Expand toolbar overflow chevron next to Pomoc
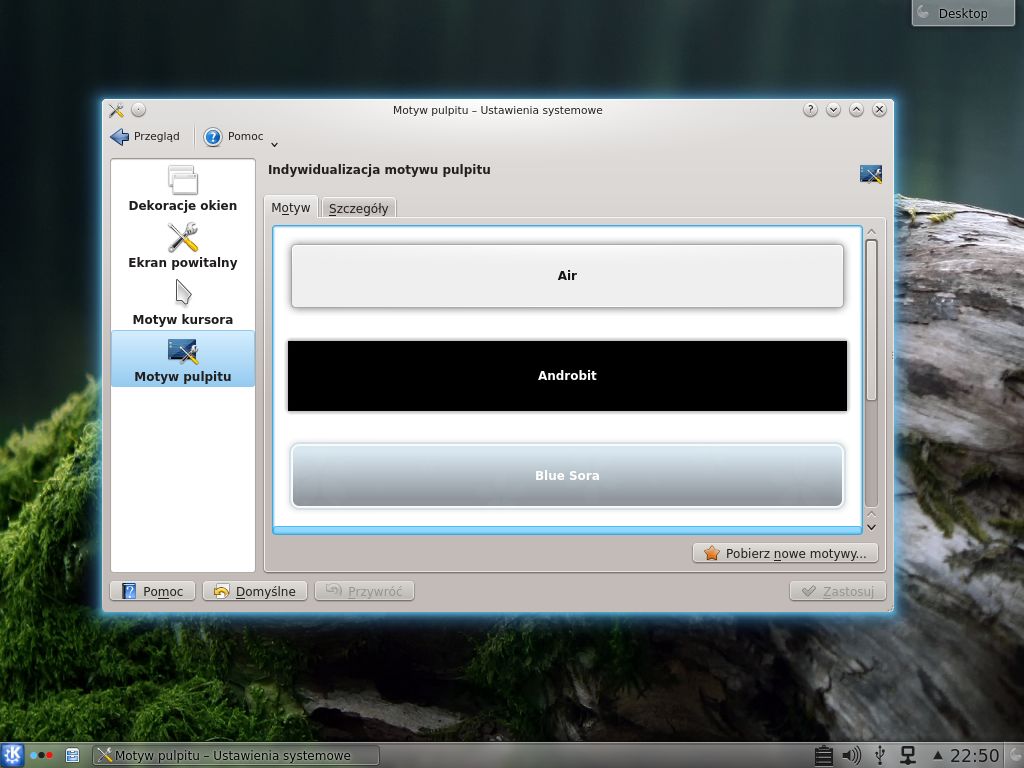1024x768 pixels. 274,144
